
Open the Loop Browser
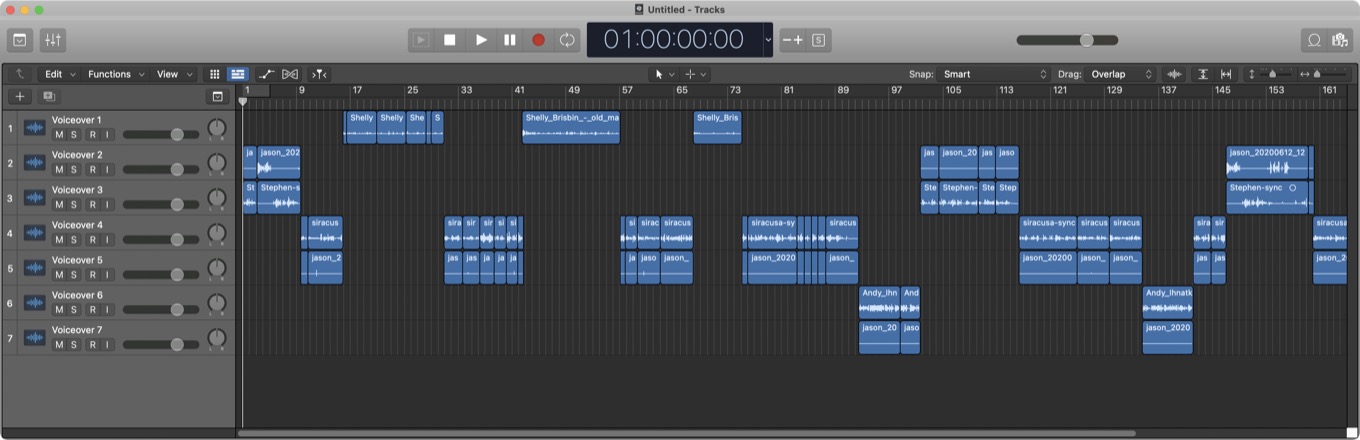[1314, 40]
